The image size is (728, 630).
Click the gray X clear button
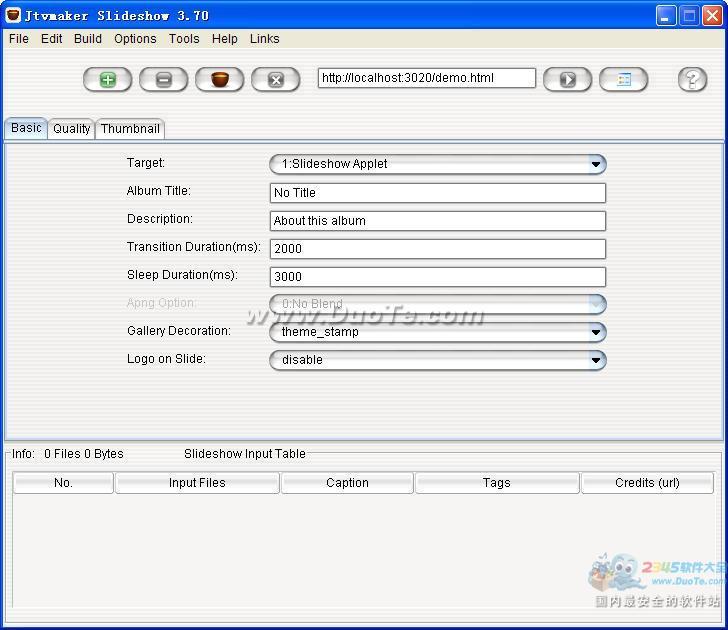coord(276,80)
